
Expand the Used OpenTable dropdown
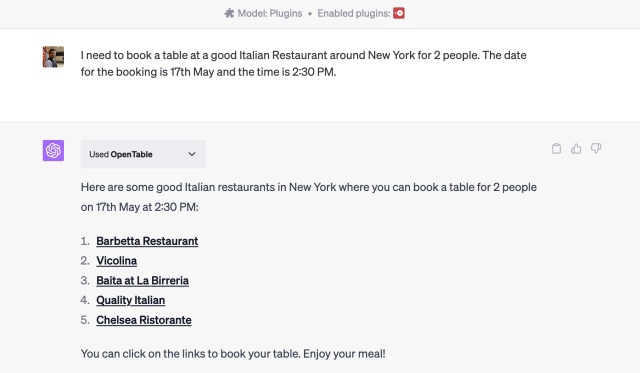click(143, 154)
